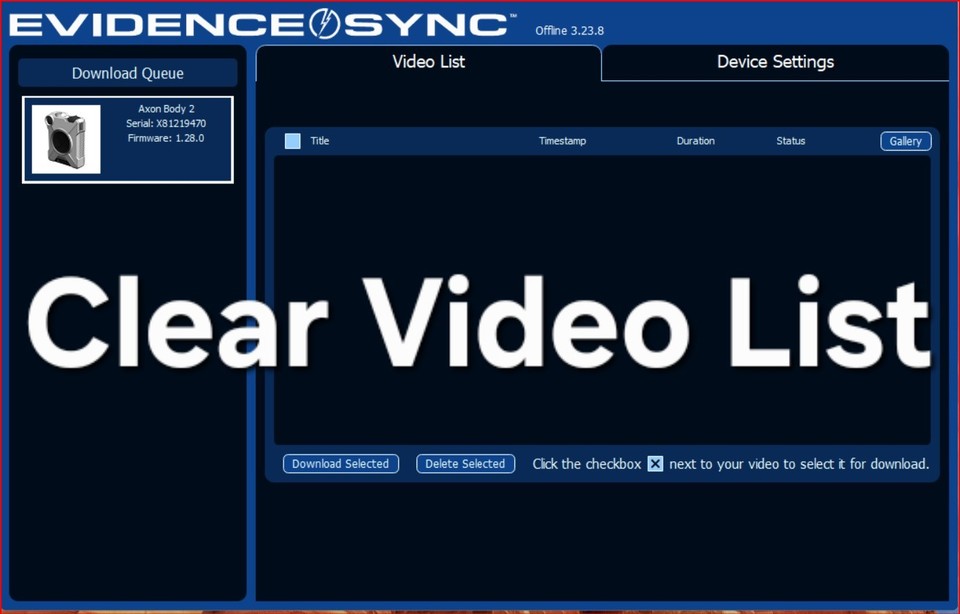Click the Download Queue panel header
Screen dimensions: 960x614
(x=128, y=73)
